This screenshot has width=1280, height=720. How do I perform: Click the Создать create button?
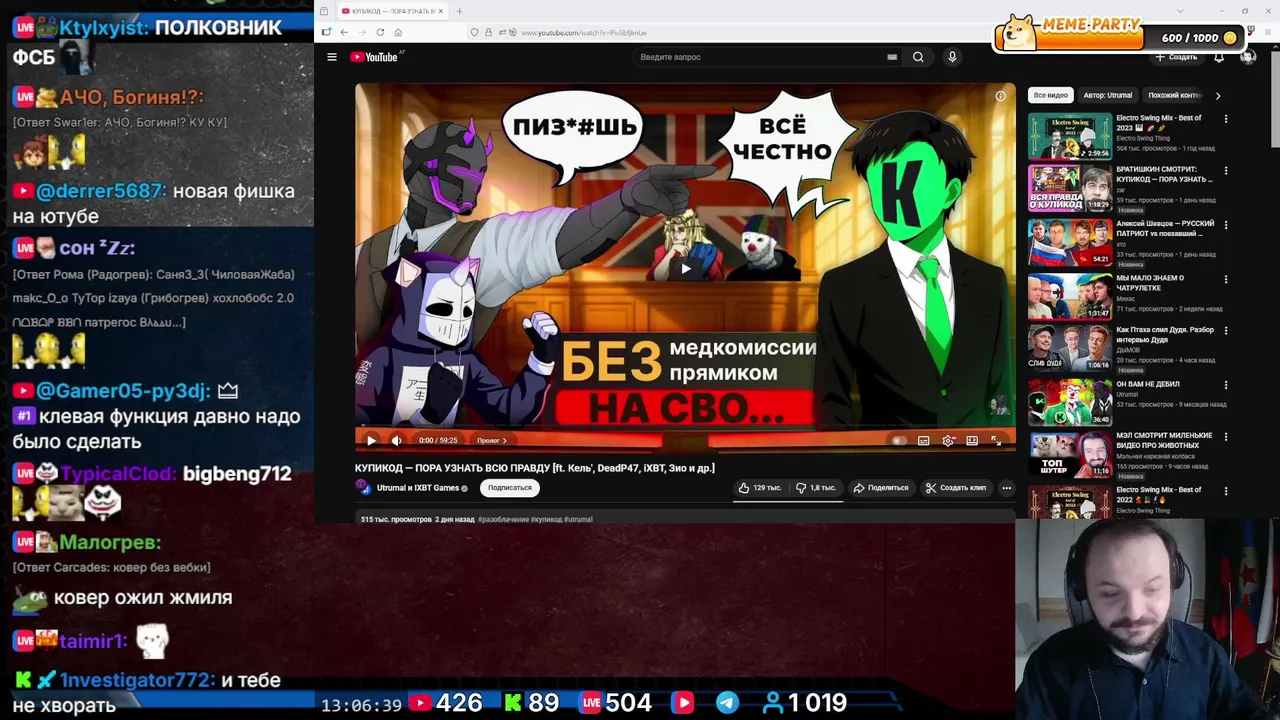click(1176, 57)
